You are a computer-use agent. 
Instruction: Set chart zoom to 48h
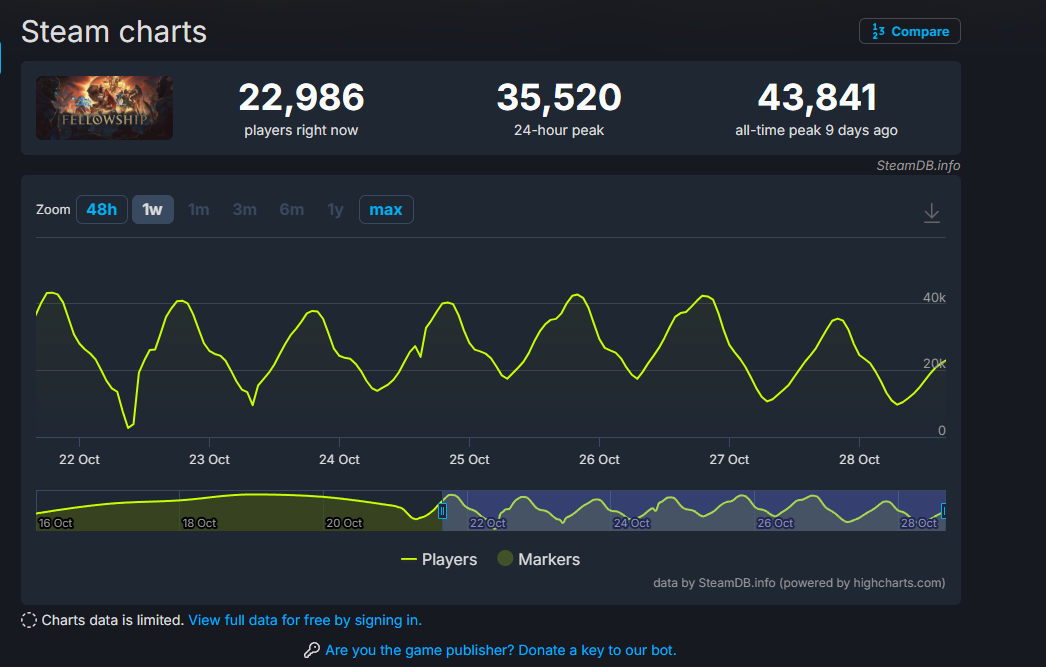pyautogui.click(x=101, y=209)
